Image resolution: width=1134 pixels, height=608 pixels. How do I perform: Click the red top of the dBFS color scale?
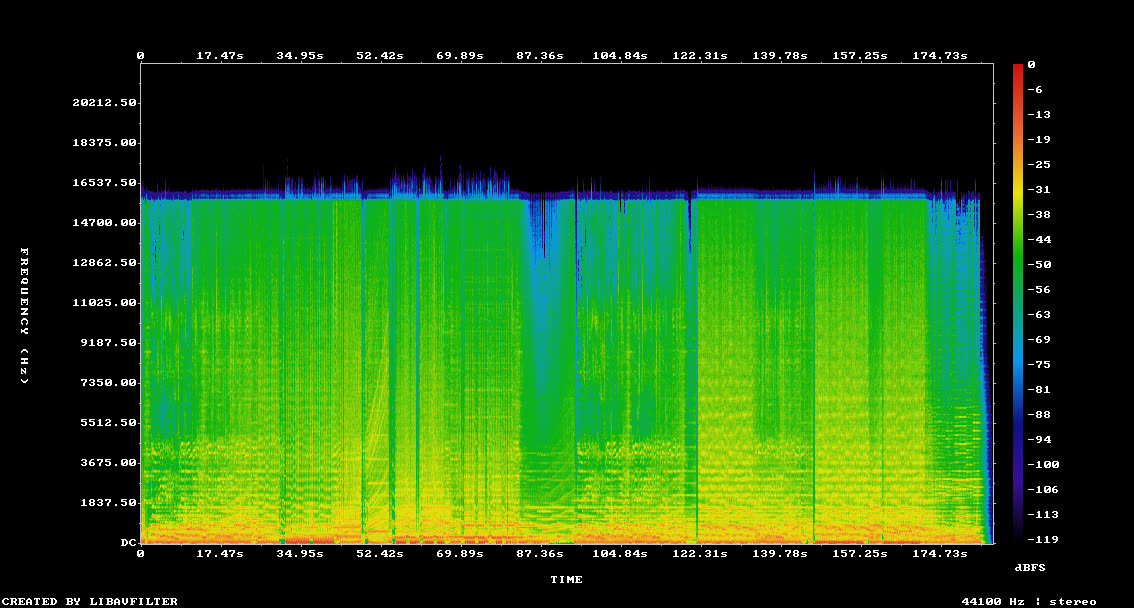[x=1018, y=68]
